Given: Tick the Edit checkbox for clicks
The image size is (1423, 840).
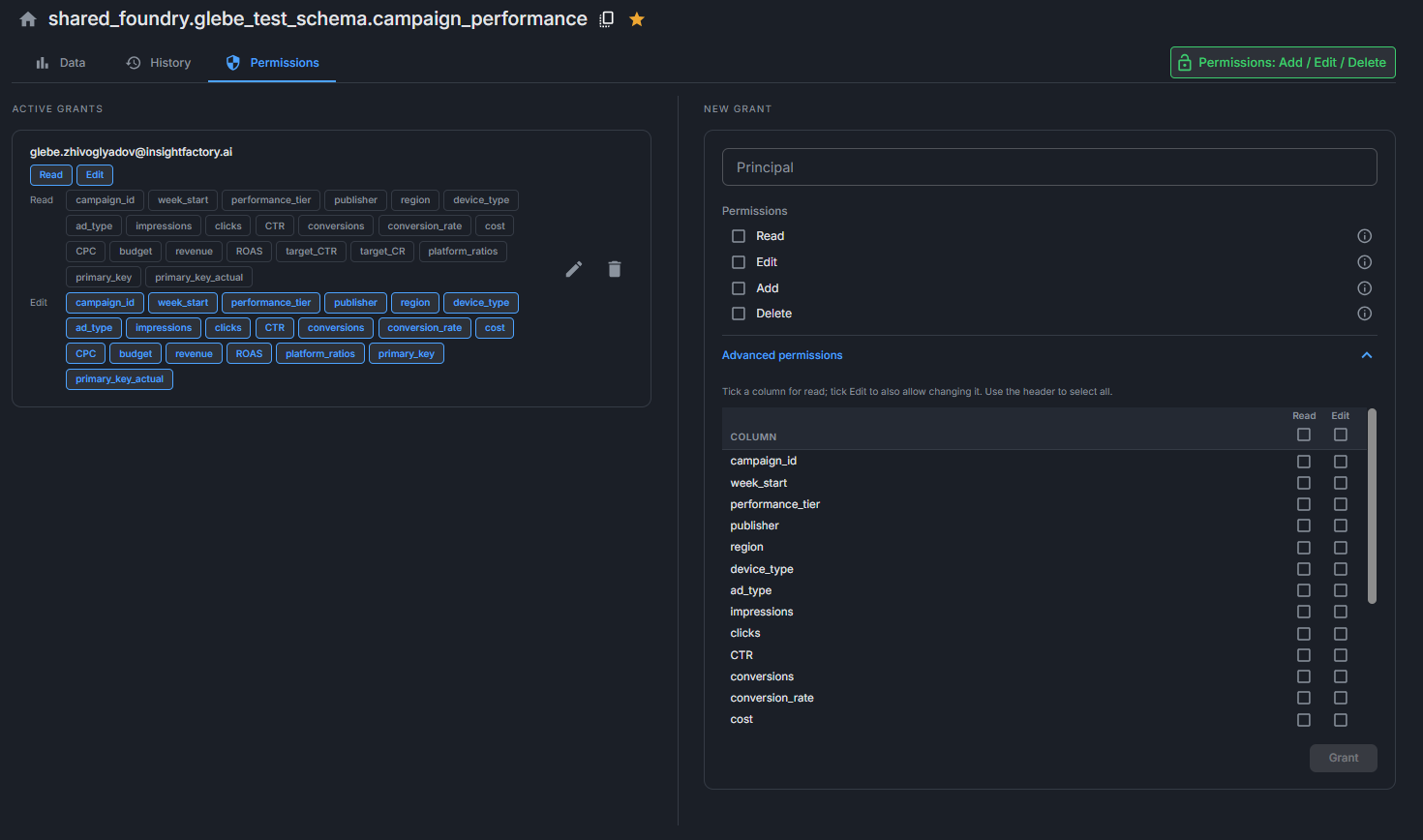Looking at the screenshot, I should coord(1341,634).
